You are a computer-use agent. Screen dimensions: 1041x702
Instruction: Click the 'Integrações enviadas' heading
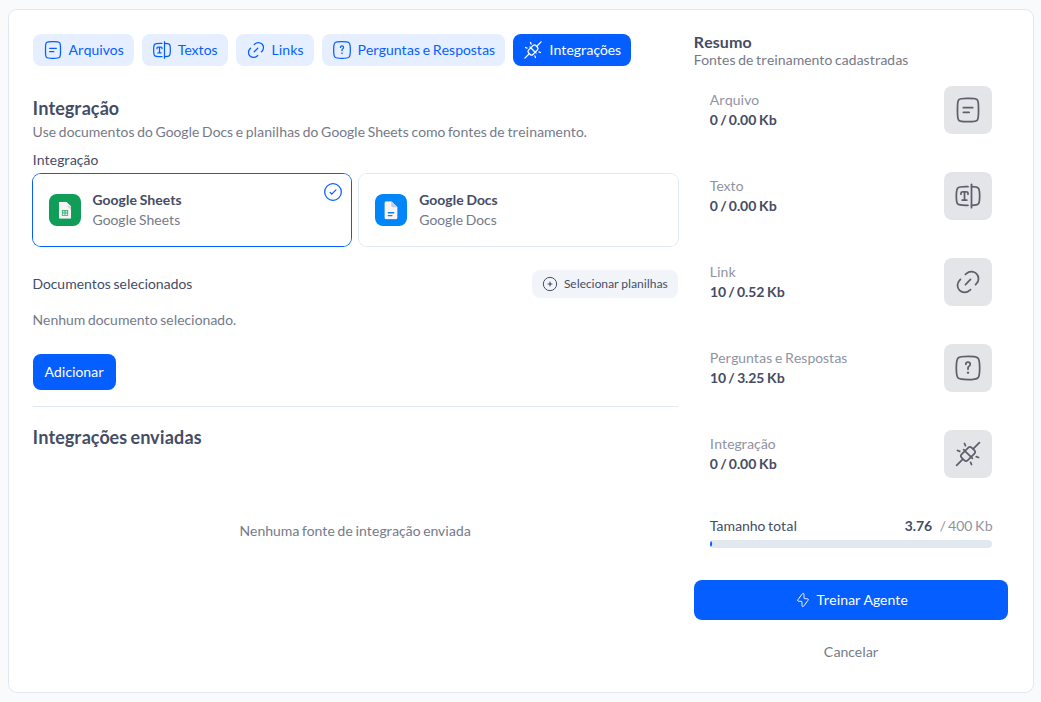tap(117, 438)
